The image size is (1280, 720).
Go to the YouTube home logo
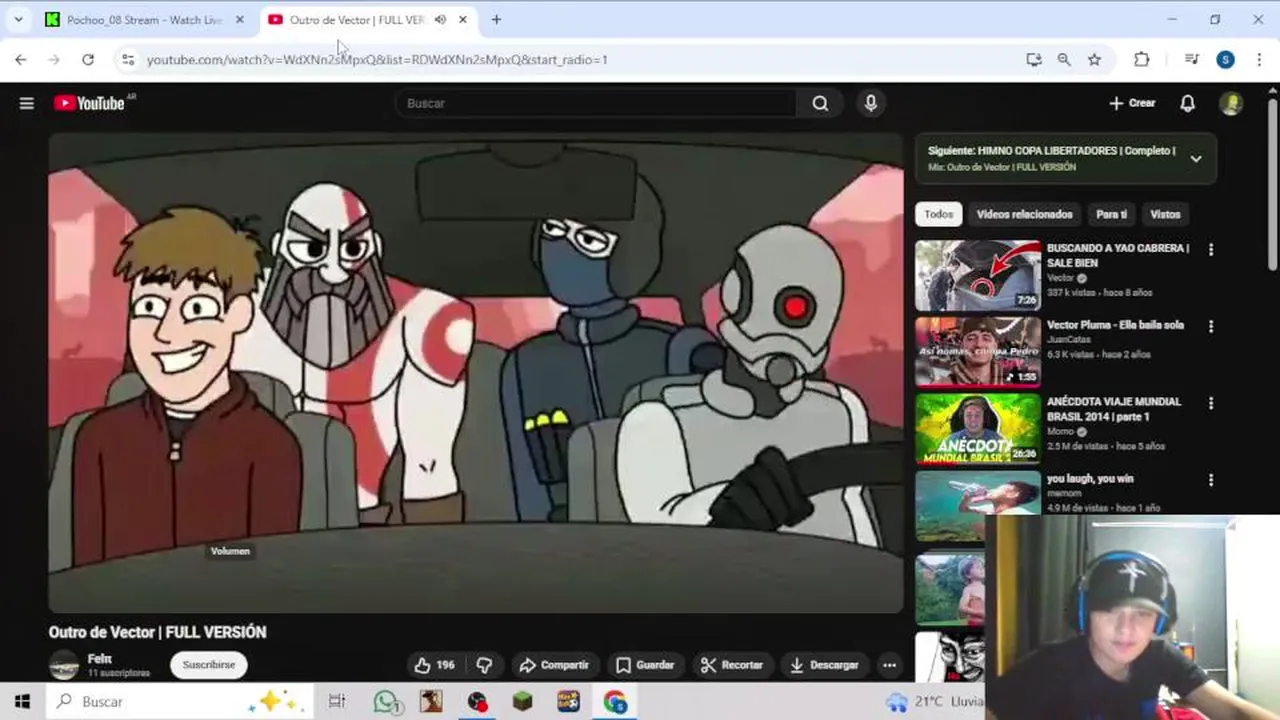tap(90, 103)
